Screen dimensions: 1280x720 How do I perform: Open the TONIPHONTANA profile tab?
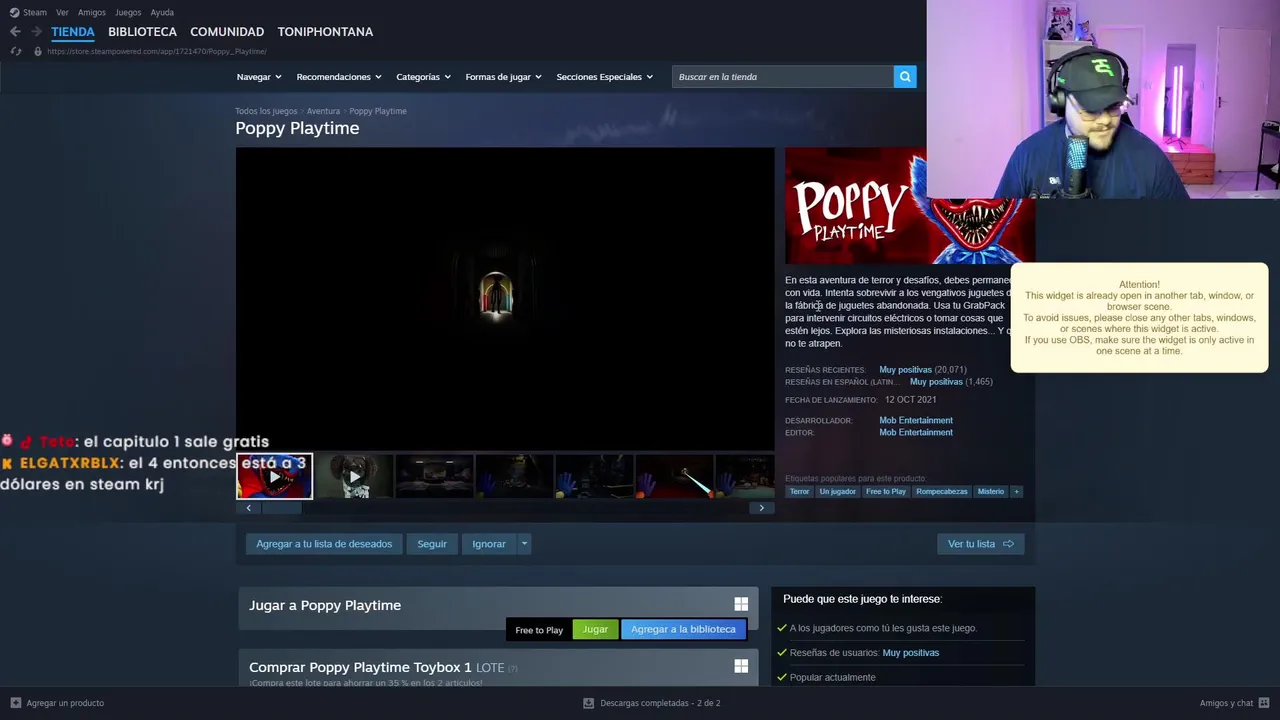pos(325,32)
